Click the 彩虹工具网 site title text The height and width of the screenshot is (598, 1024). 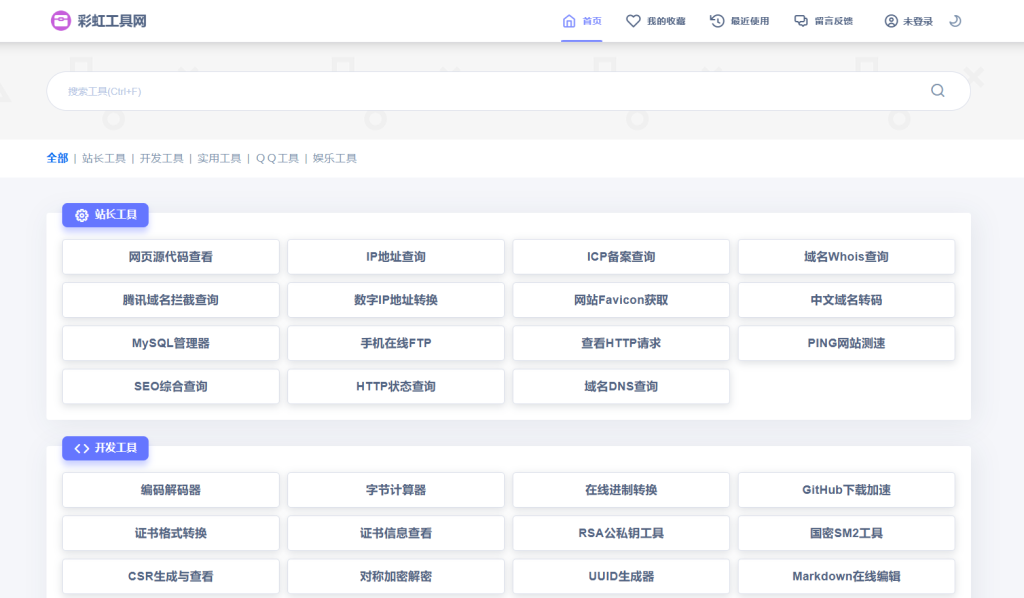pyautogui.click(x=112, y=21)
